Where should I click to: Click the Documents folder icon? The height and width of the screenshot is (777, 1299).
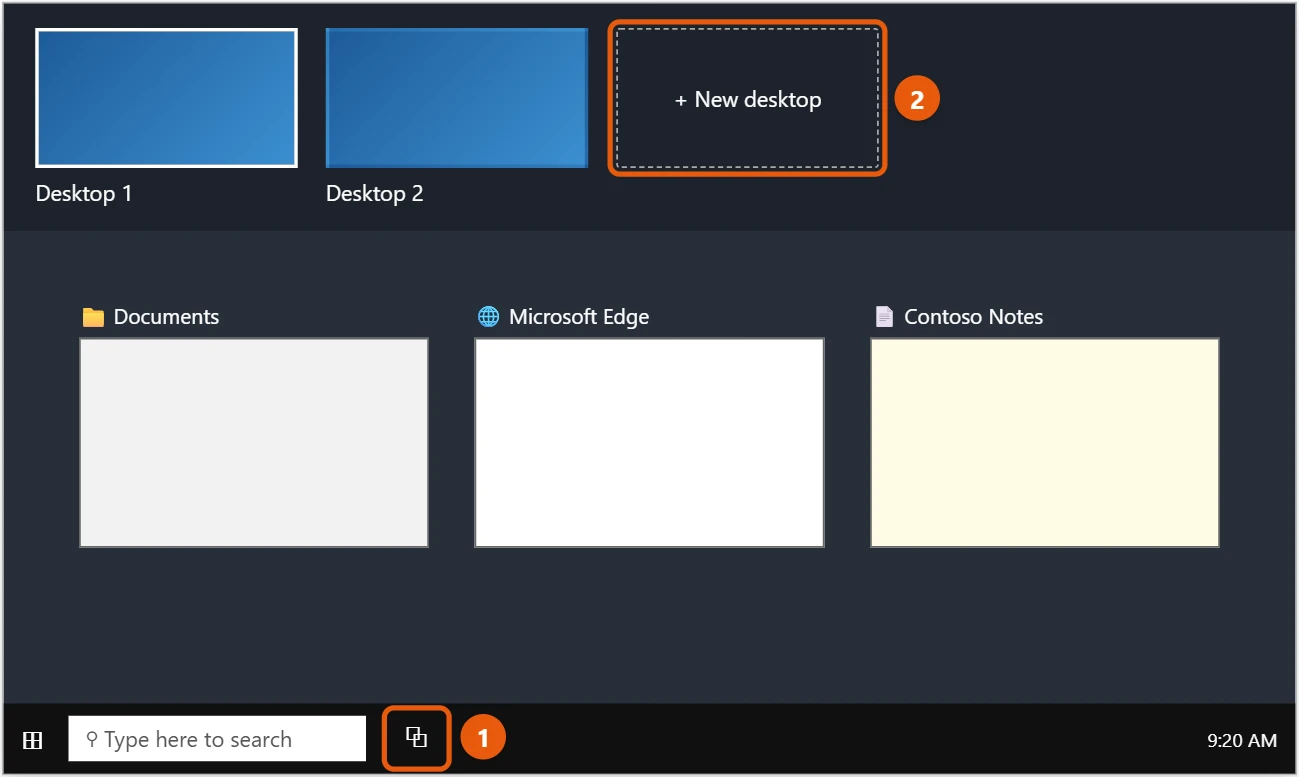click(93, 317)
